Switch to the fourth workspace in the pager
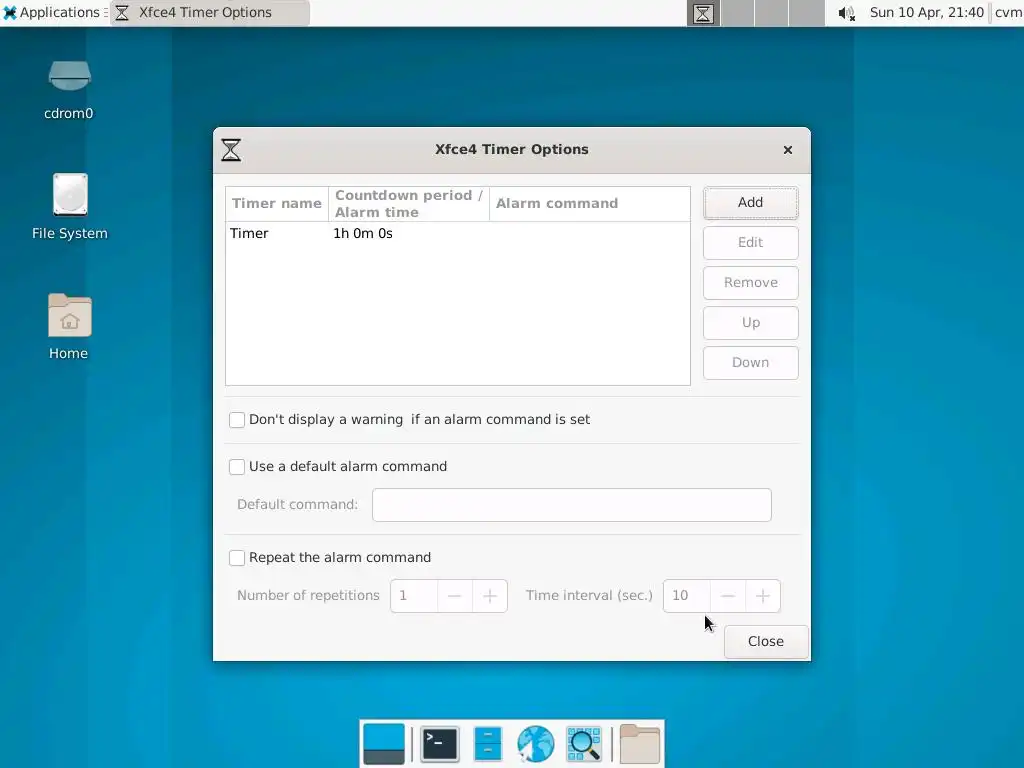This screenshot has height=768, width=1024. [807, 13]
